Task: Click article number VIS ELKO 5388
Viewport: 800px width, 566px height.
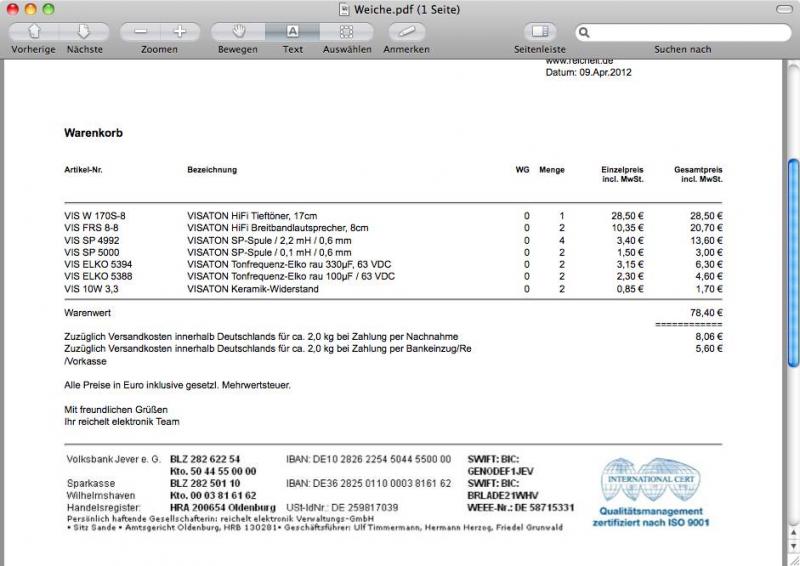Action: (x=98, y=276)
